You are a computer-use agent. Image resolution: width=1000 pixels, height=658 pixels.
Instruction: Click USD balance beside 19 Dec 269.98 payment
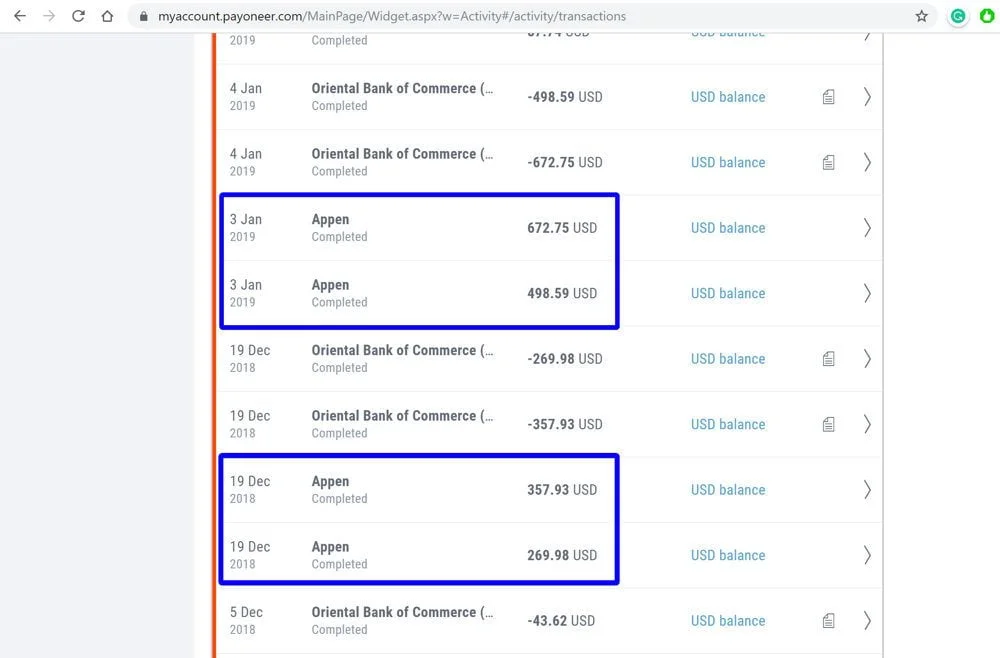click(727, 554)
